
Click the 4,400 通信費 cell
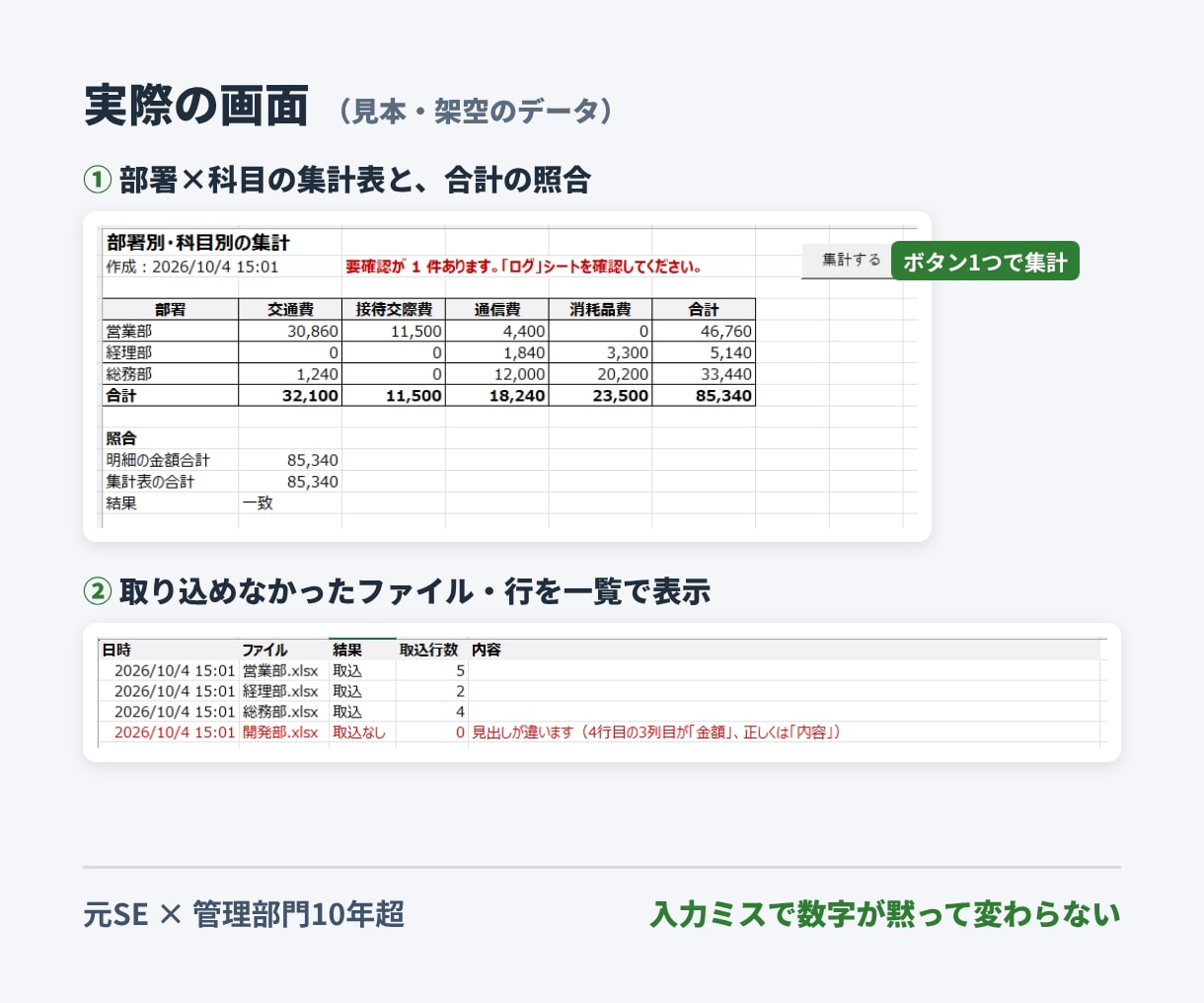point(496,332)
